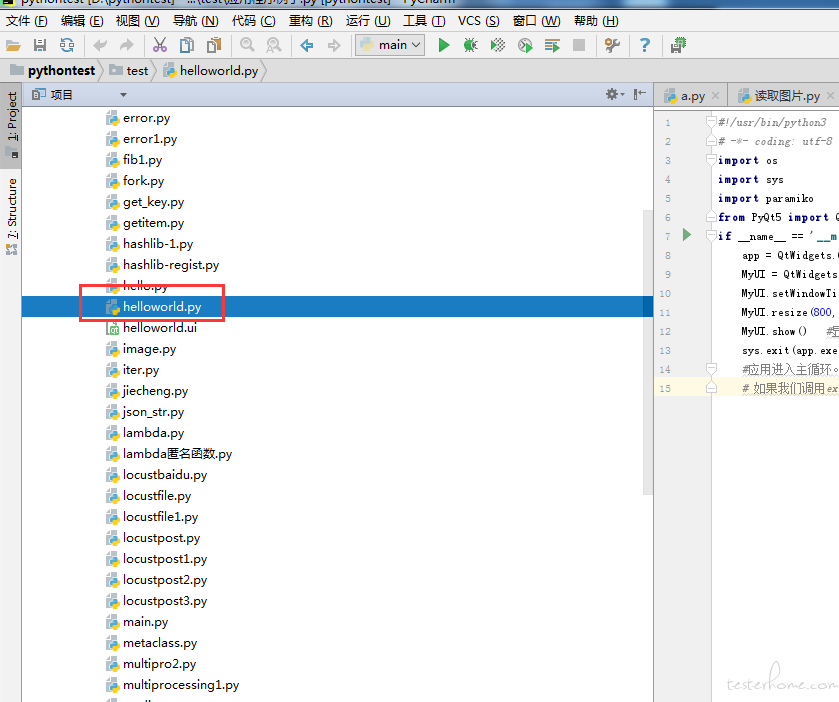Click the hide project panel icon
This screenshot has height=702, width=839.
(639, 95)
